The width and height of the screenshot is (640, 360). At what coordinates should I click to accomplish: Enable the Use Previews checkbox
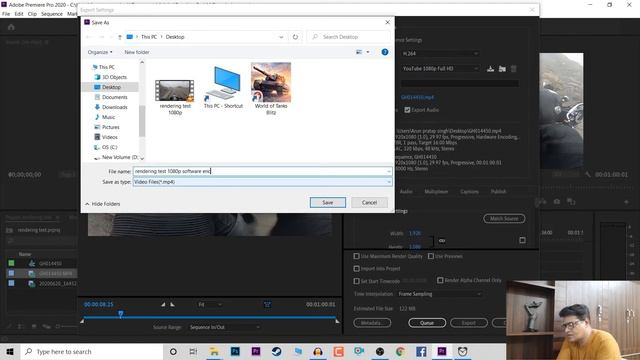tap(431, 256)
